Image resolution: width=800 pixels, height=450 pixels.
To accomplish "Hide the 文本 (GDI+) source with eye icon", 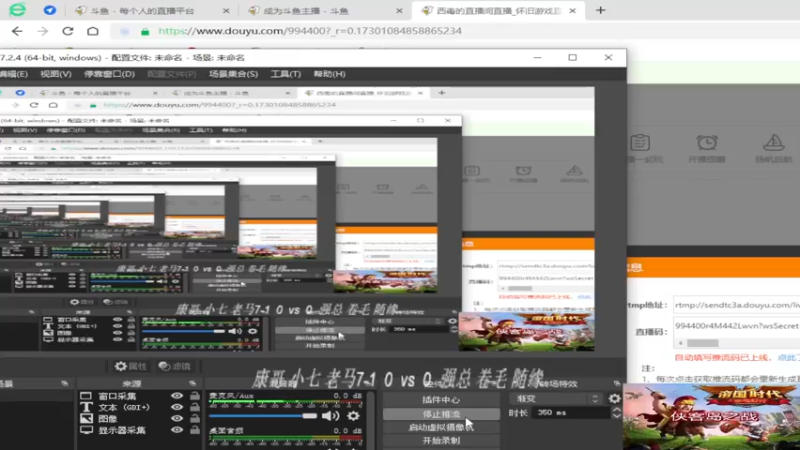I will (x=177, y=407).
